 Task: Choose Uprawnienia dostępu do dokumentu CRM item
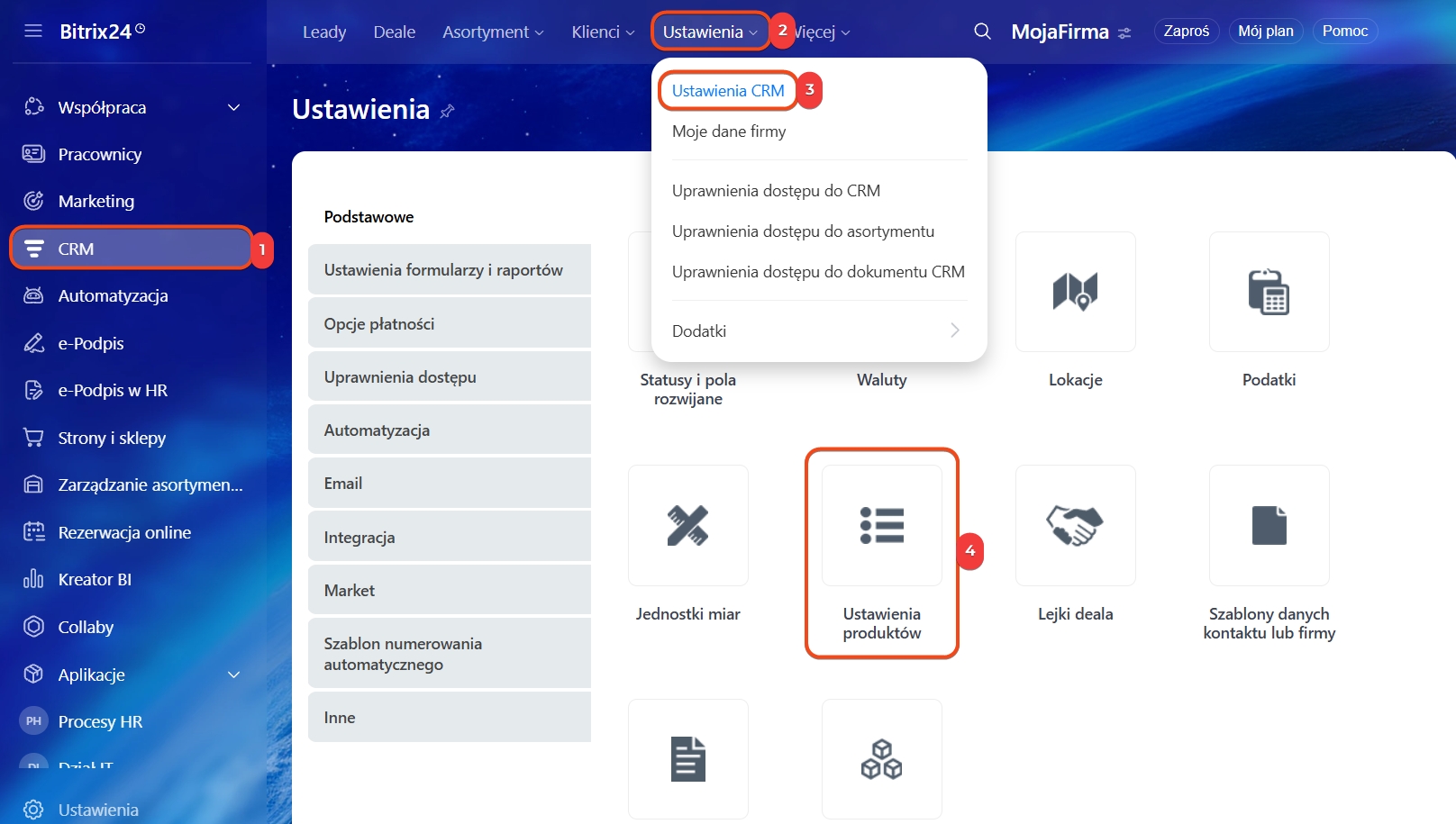pyautogui.click(x=818, y=272)
